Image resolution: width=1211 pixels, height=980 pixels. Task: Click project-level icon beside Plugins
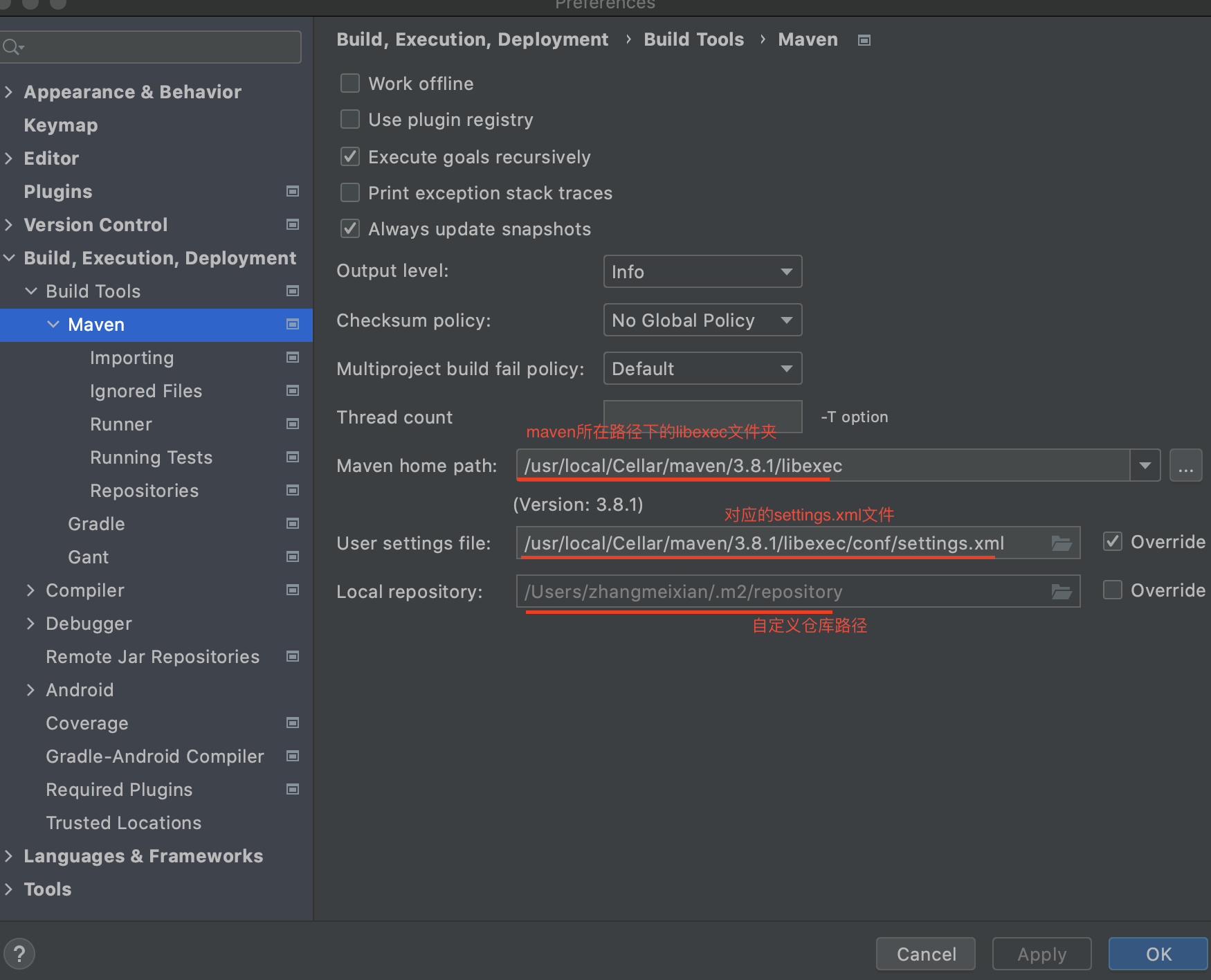(293, 191)
